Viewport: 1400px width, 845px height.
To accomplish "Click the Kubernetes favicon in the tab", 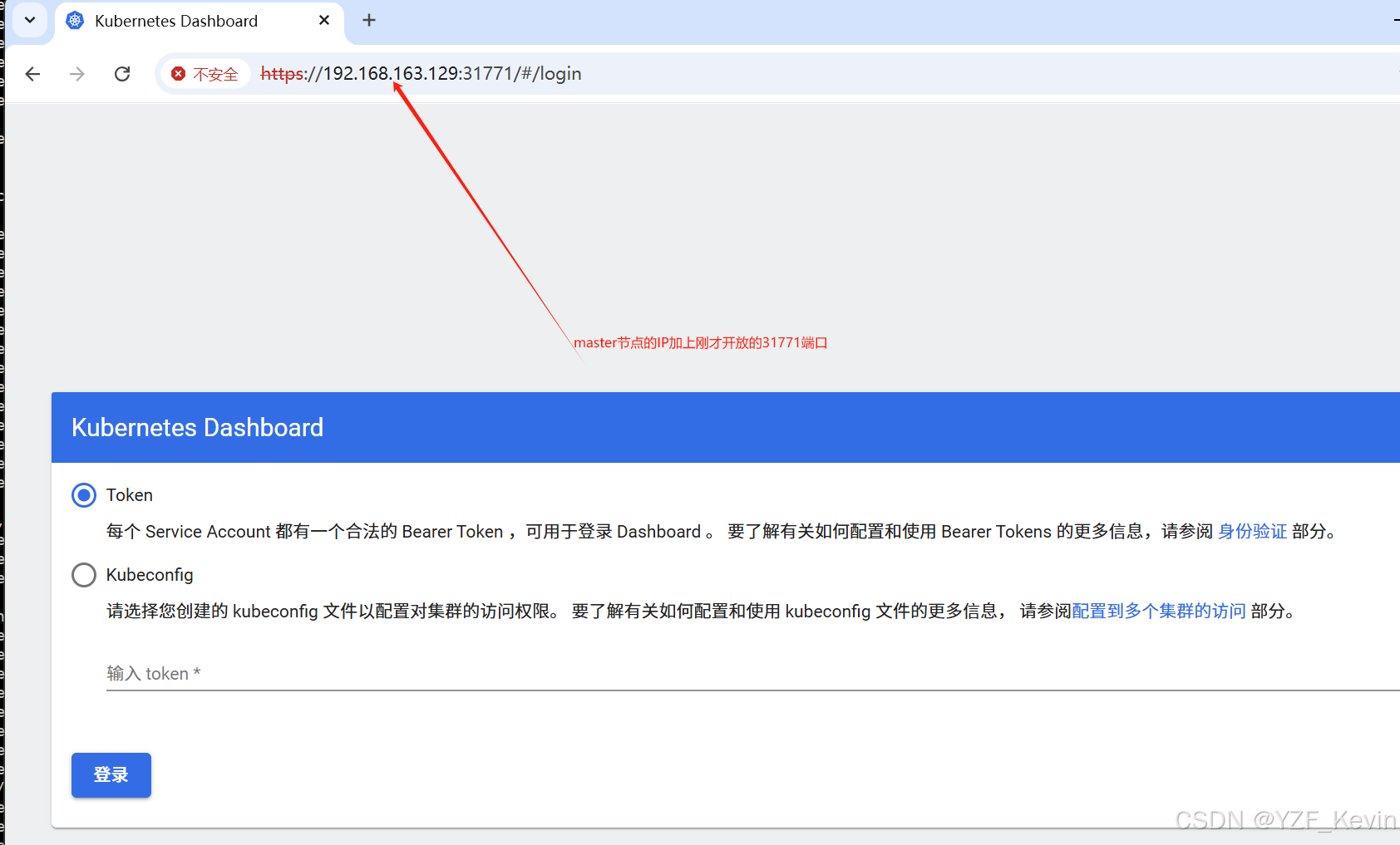I will (x=75, y=21).
